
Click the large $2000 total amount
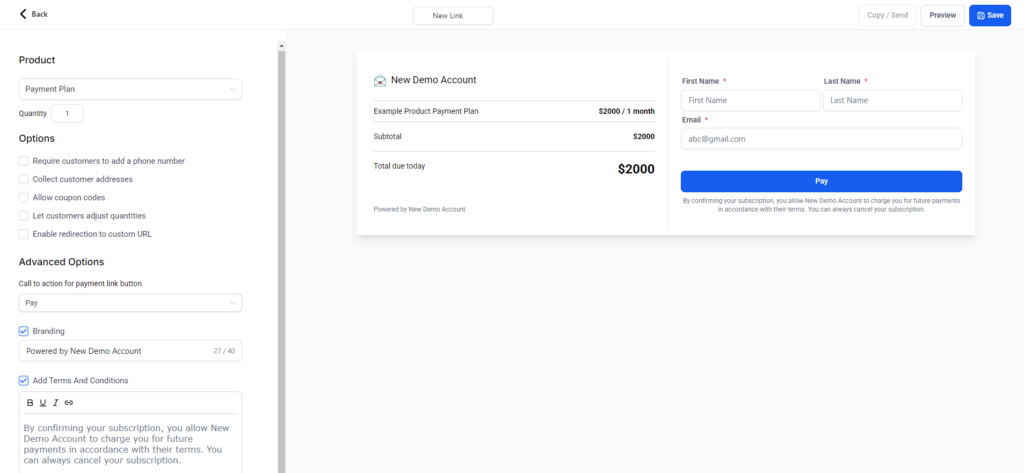pyautogui.click(x=636, y=169)
